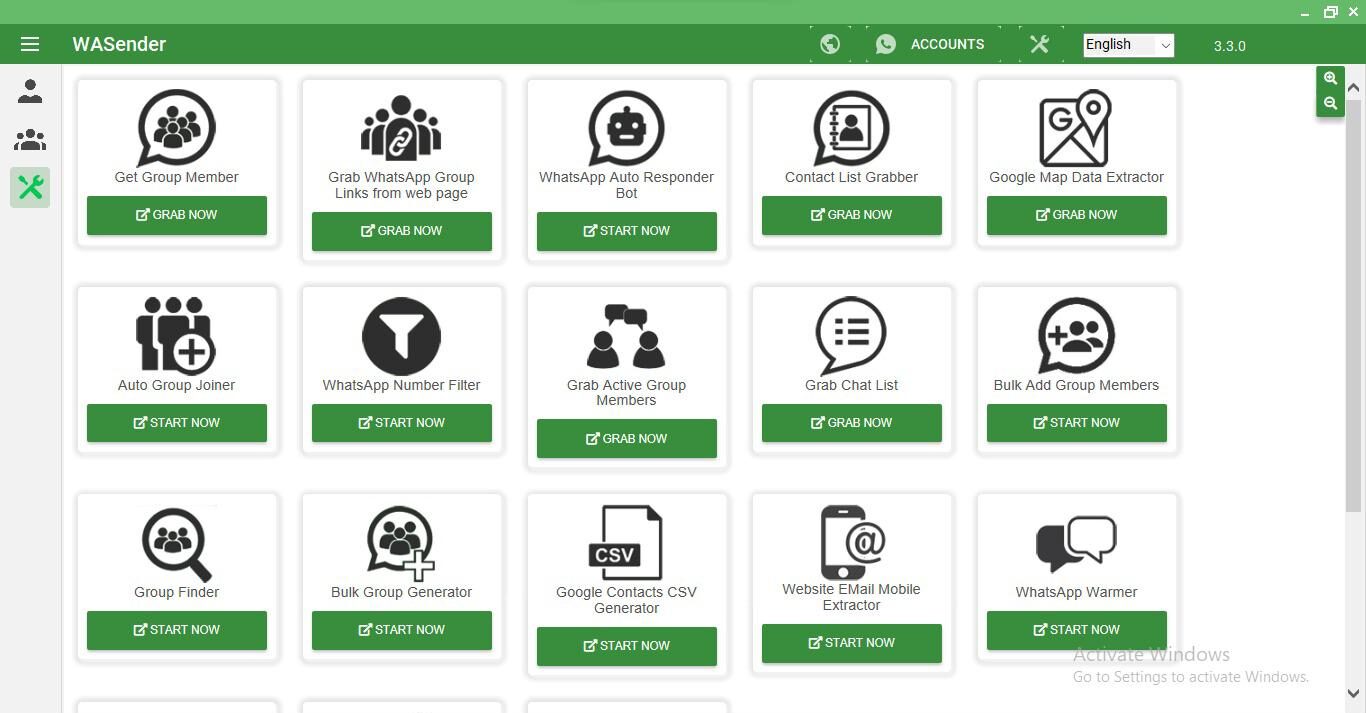Click GRAB NOW under Get Group Member
This screenshot has height=713, width=1366.
coord(176,215)
